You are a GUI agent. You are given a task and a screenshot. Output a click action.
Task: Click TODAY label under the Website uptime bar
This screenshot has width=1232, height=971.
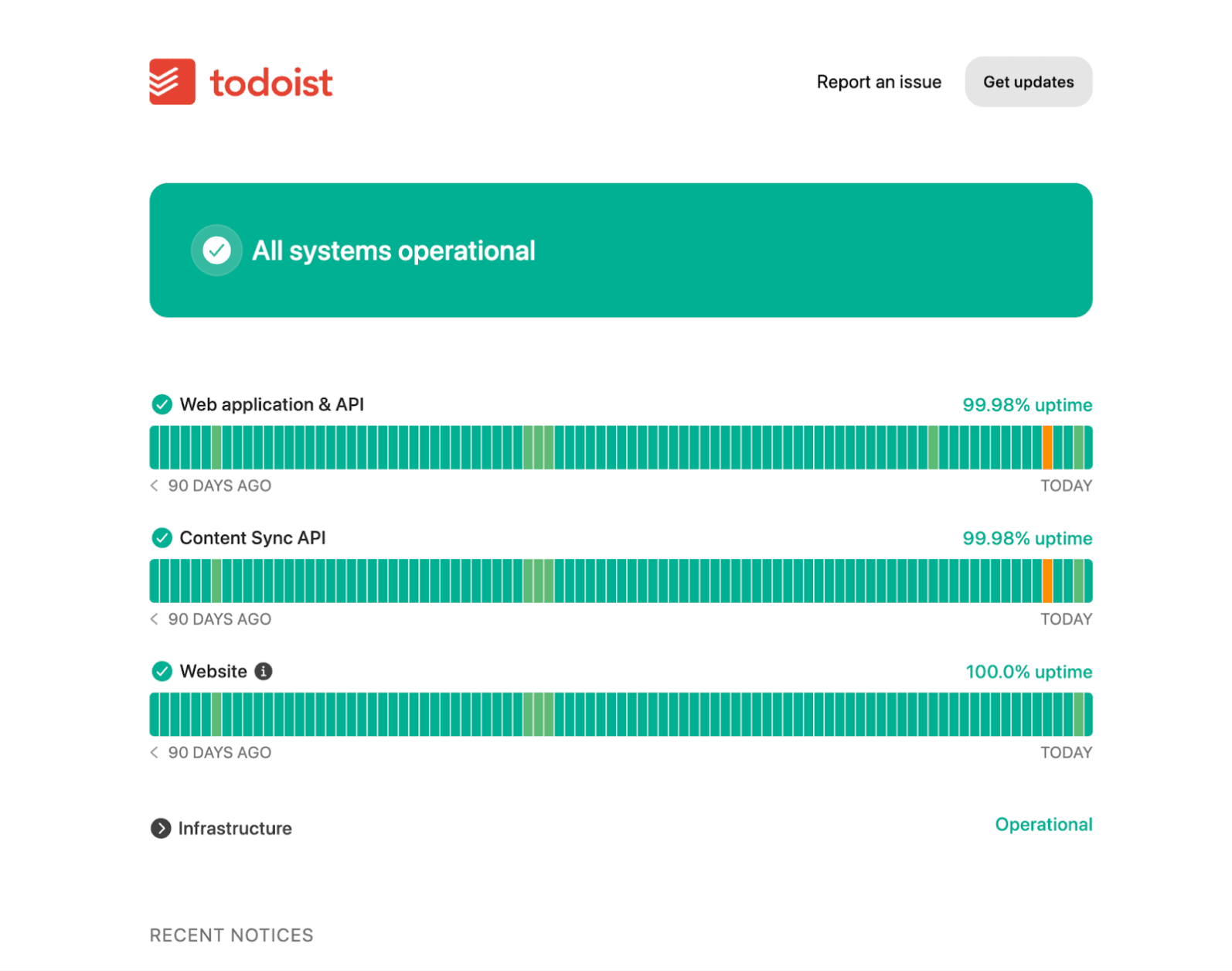click(1066, 752)
